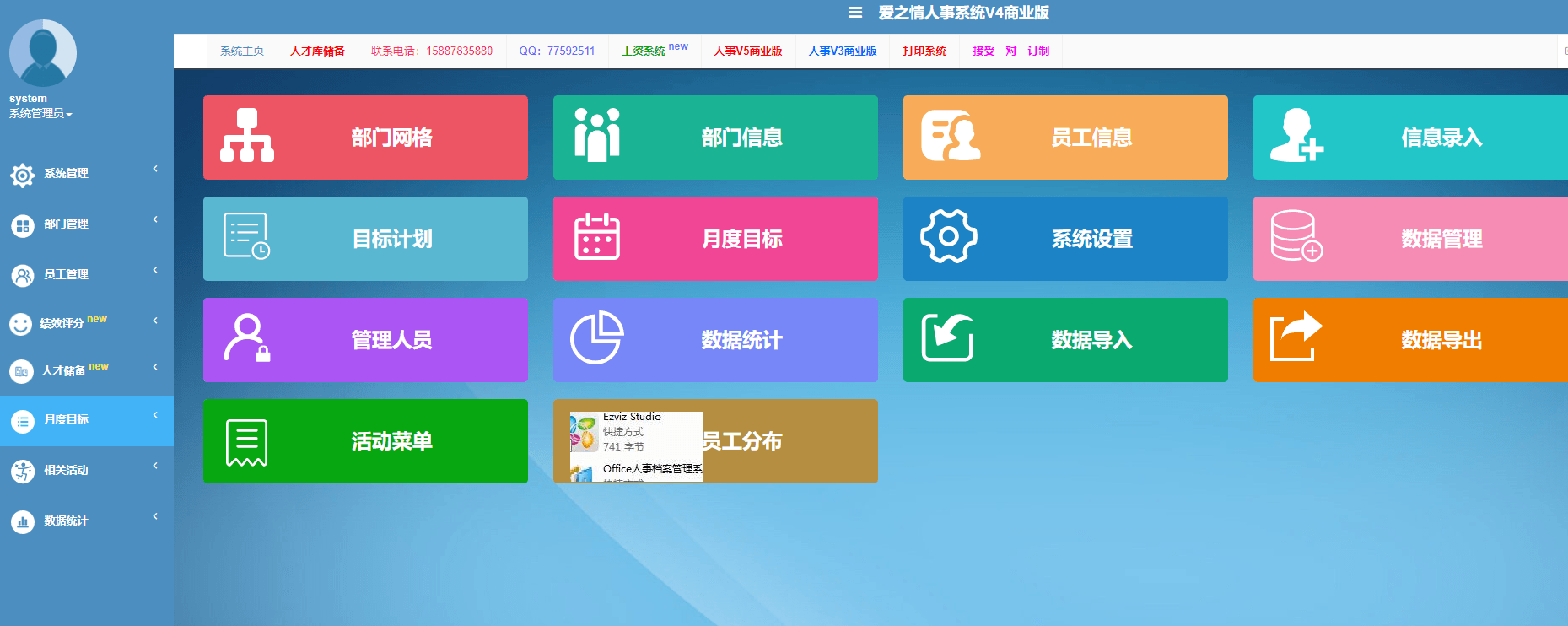The width and height of the screenshot is (1568, 626).
Task: Expand the 月度目标 sidebar chevron
Action: click(x=155, y=415)
